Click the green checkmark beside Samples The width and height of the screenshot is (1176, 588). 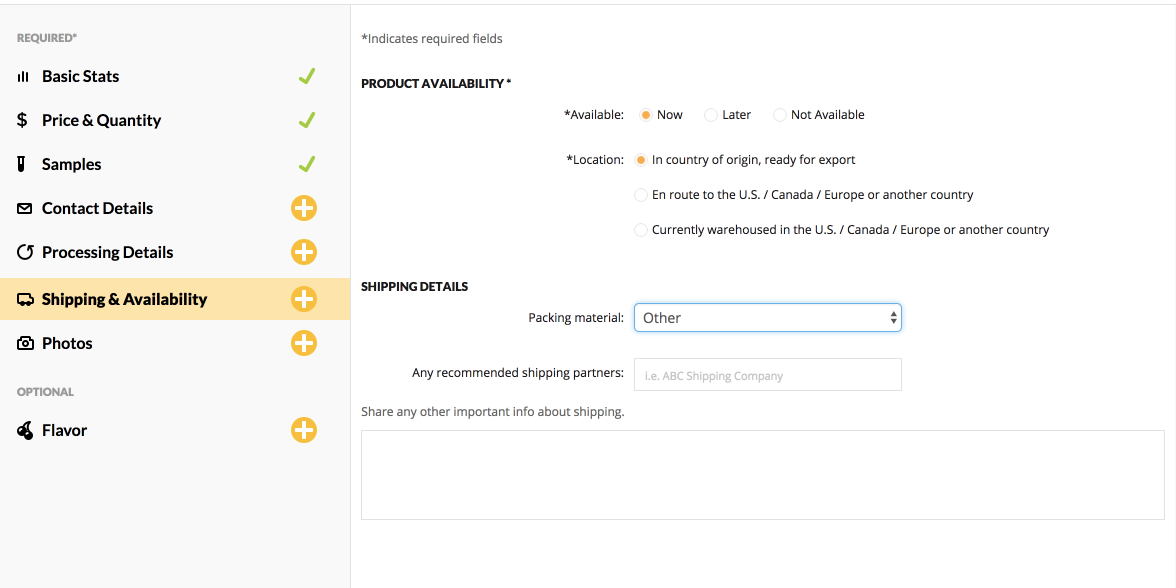pyautogui.click(x=307, y=164)
